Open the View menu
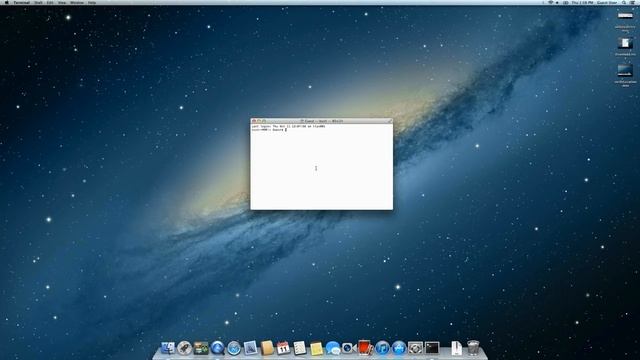This screenshot has height=360, width=640. click(x=62, y=2)
